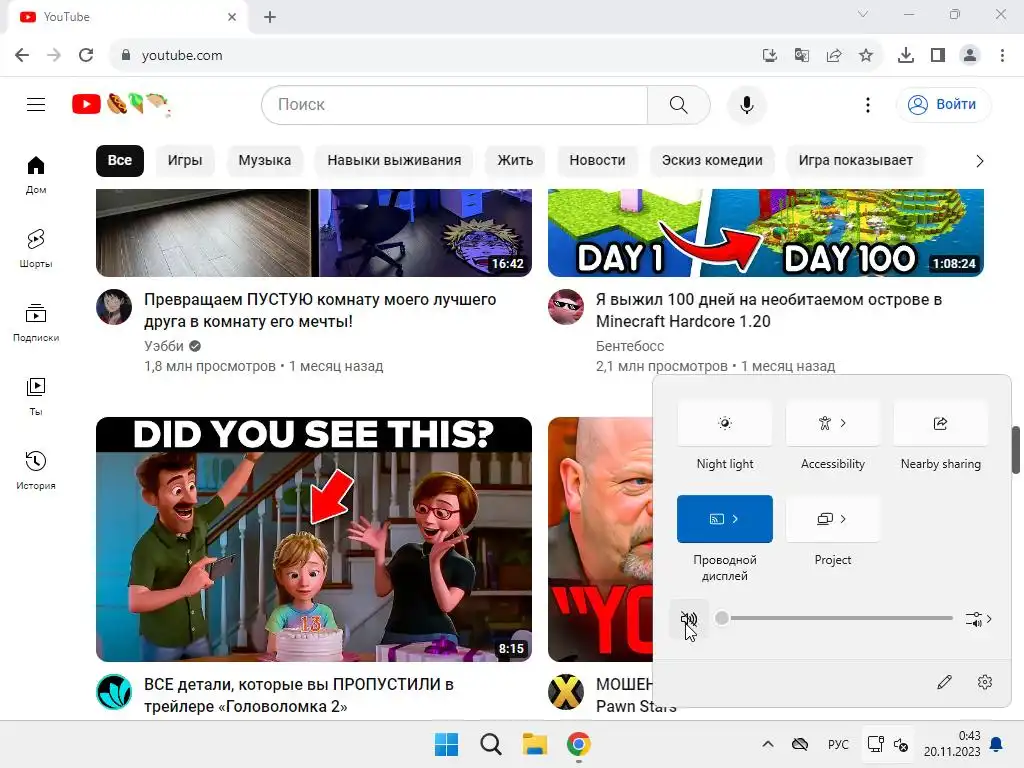Open video titled Превращаем ПУСТУЮ комнату
Viewport: 1024px width, 768px height.
[320, 310]
